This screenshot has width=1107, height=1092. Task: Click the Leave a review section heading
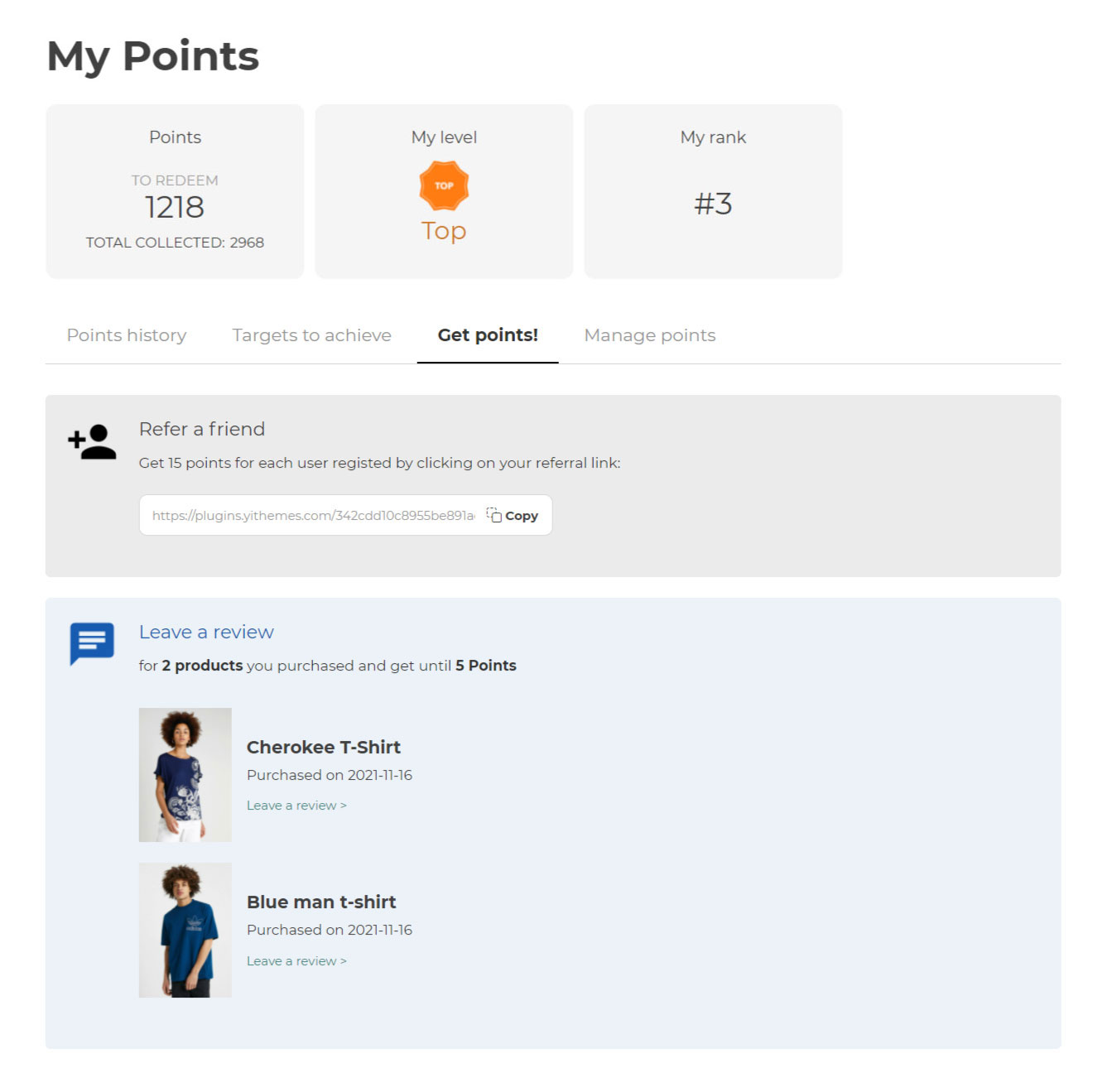coord(206,632)
